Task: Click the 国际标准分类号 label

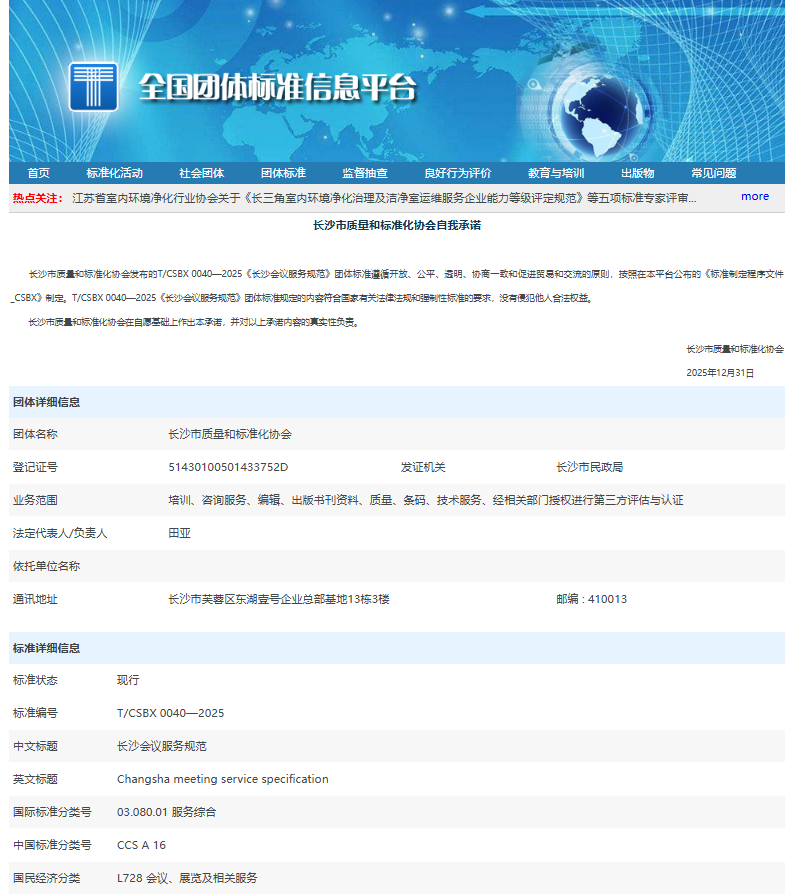Action: [52, 812]
